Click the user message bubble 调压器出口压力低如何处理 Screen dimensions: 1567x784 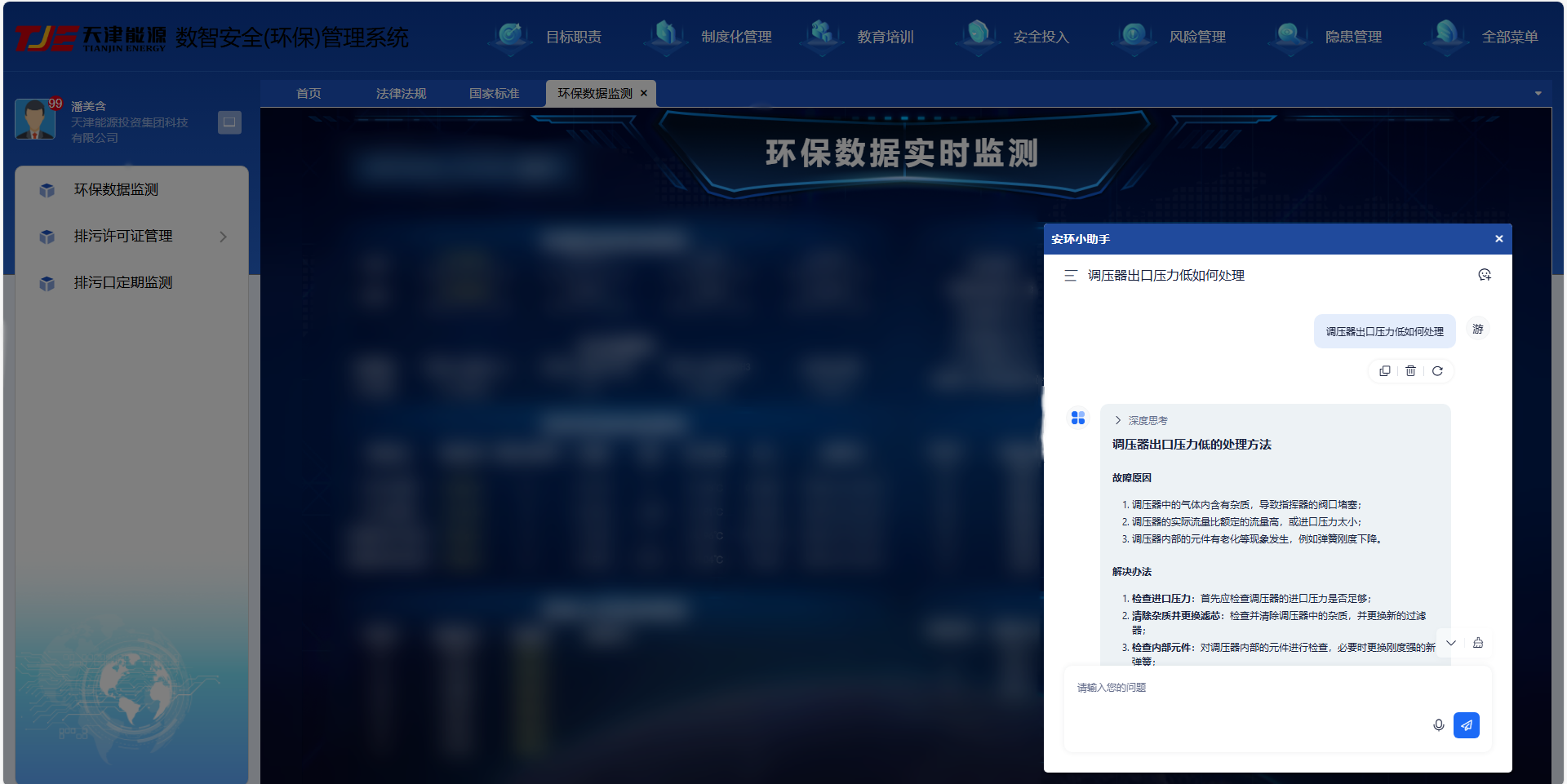point(1384,331)
